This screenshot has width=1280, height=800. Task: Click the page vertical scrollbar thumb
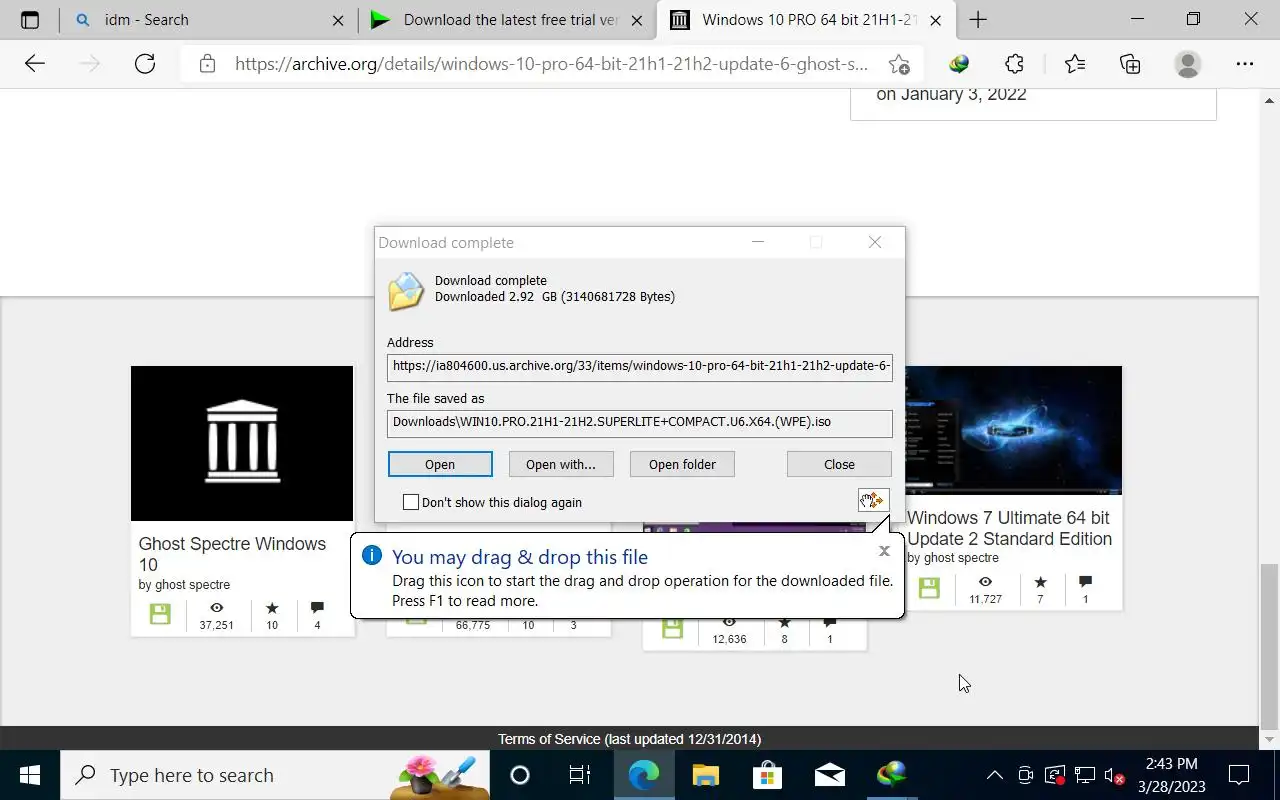tap(1270, 645)
